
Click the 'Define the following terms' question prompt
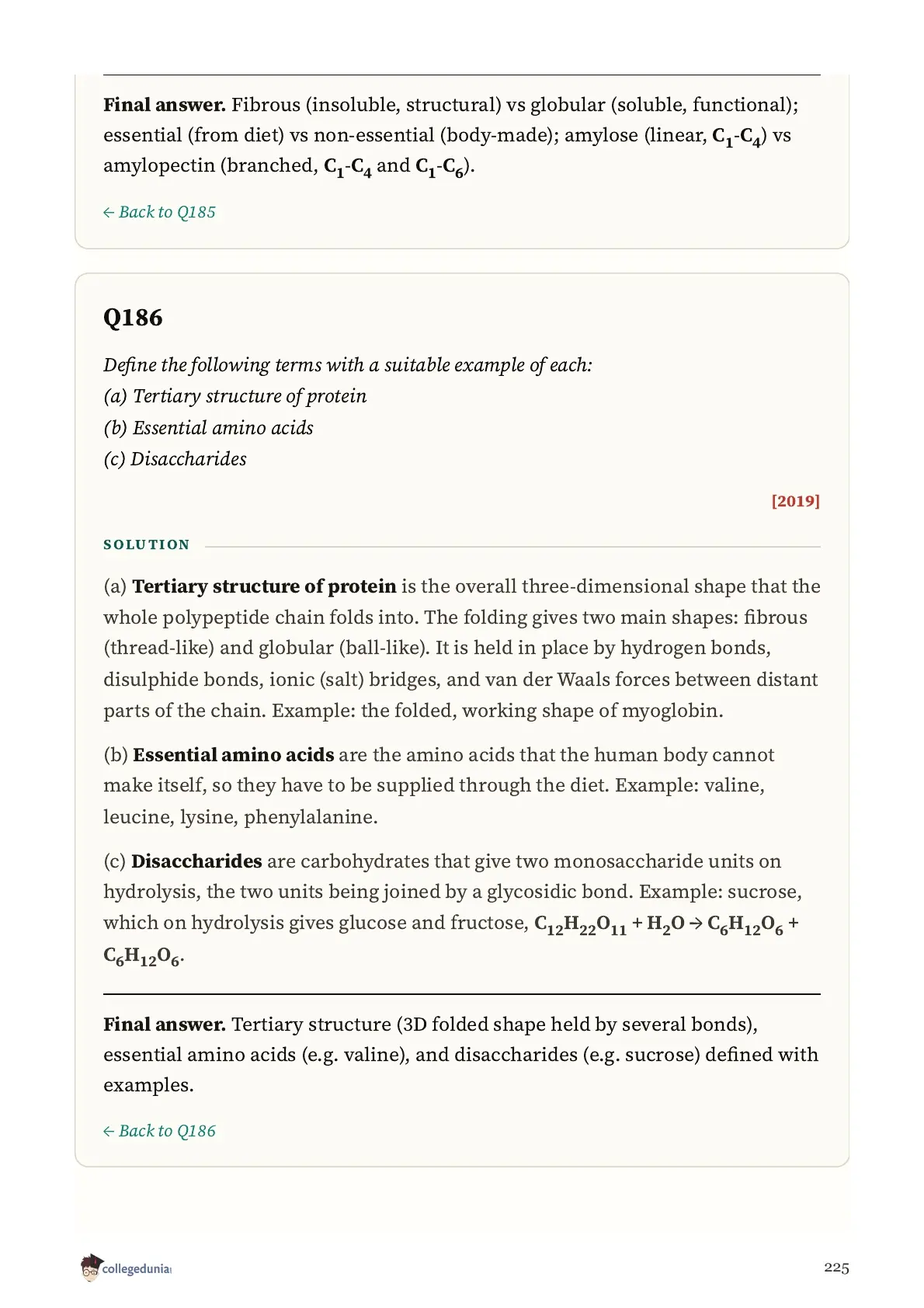point(348,365)
